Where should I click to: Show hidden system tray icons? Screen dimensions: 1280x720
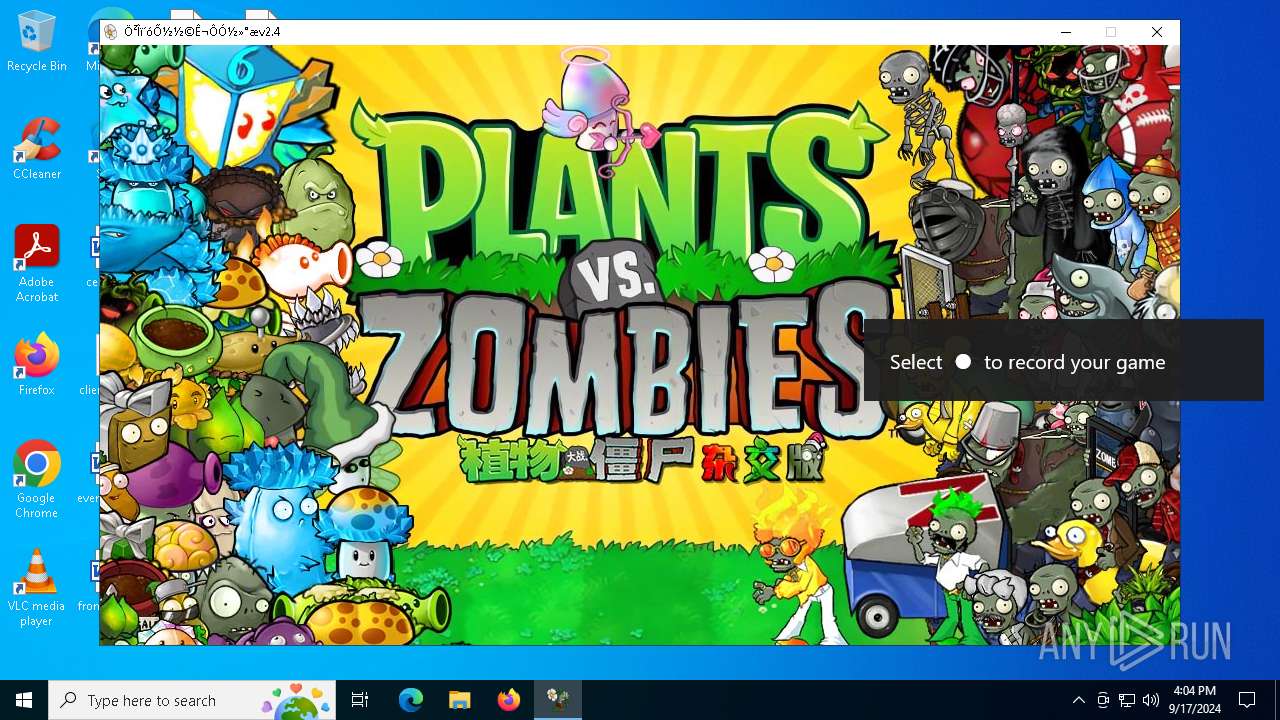[1078, 700]
